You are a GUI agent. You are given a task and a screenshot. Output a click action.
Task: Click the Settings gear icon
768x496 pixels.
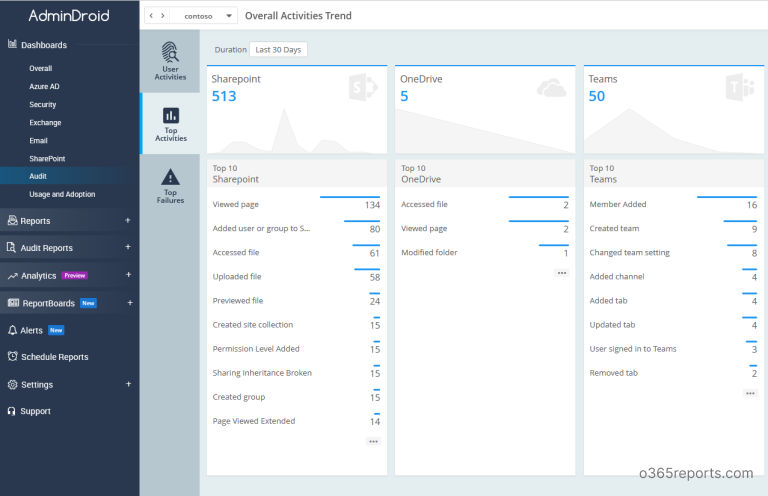(x=12, y=384)
